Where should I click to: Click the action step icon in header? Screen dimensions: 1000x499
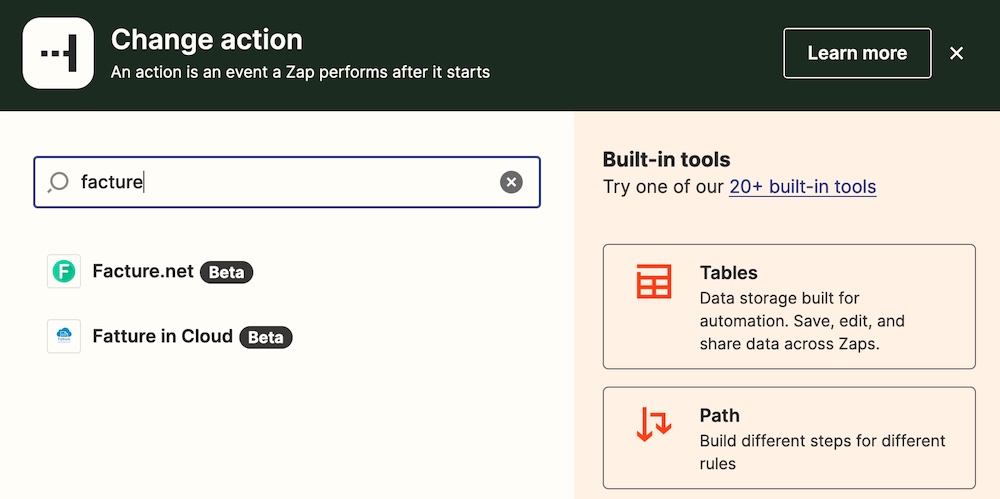pos(58,53)
